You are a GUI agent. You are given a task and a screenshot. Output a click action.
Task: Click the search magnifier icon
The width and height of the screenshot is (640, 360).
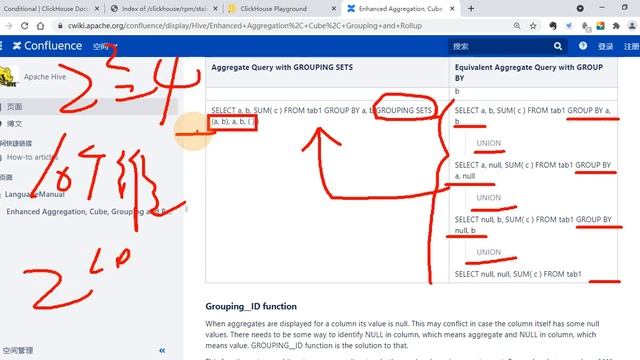pyautogui.click(x=558, y=47)
